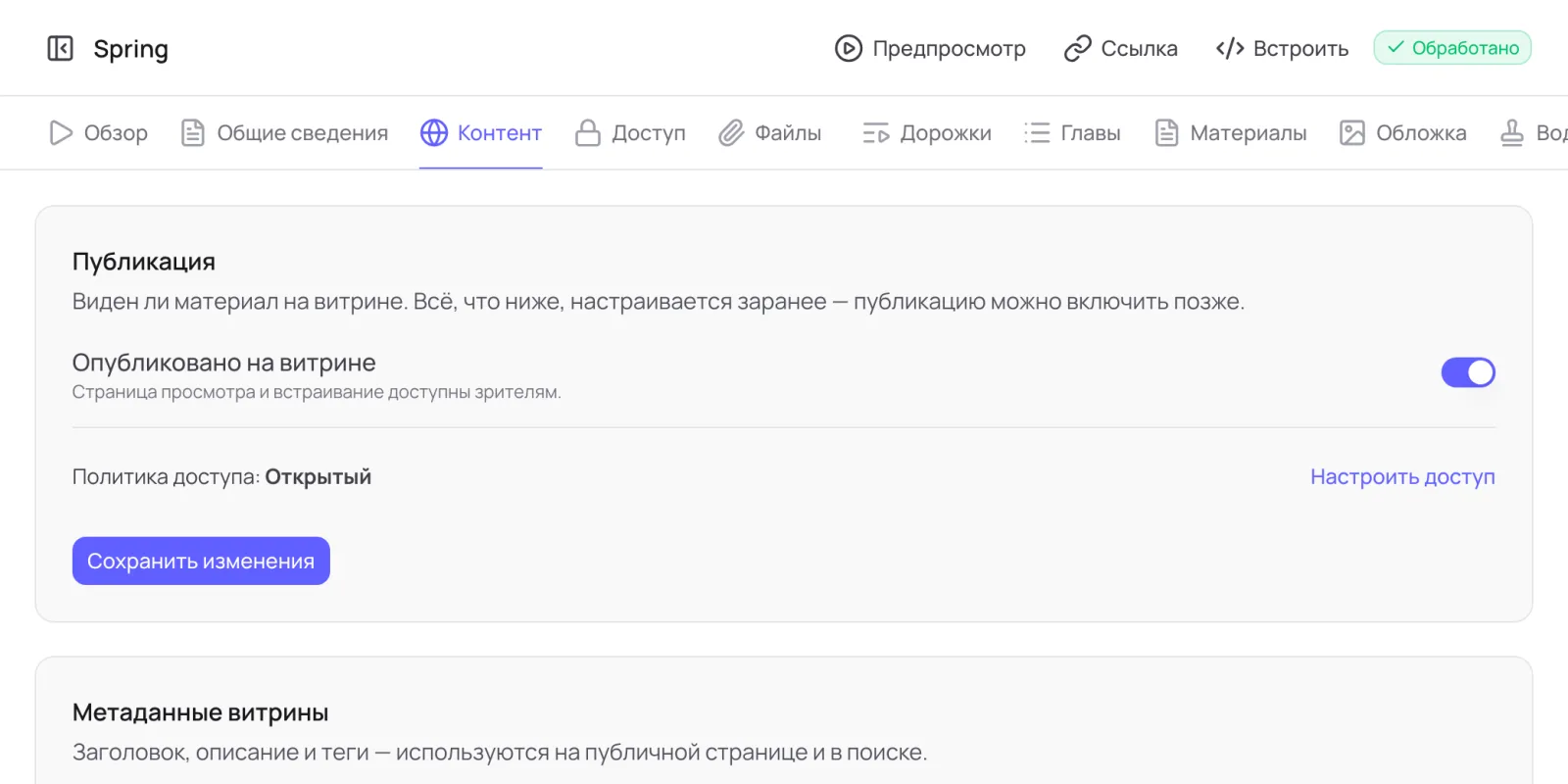This screenshot has width=1568, height=784.
Task: Open Предпросмотр of the video
Action: [930, 48]
